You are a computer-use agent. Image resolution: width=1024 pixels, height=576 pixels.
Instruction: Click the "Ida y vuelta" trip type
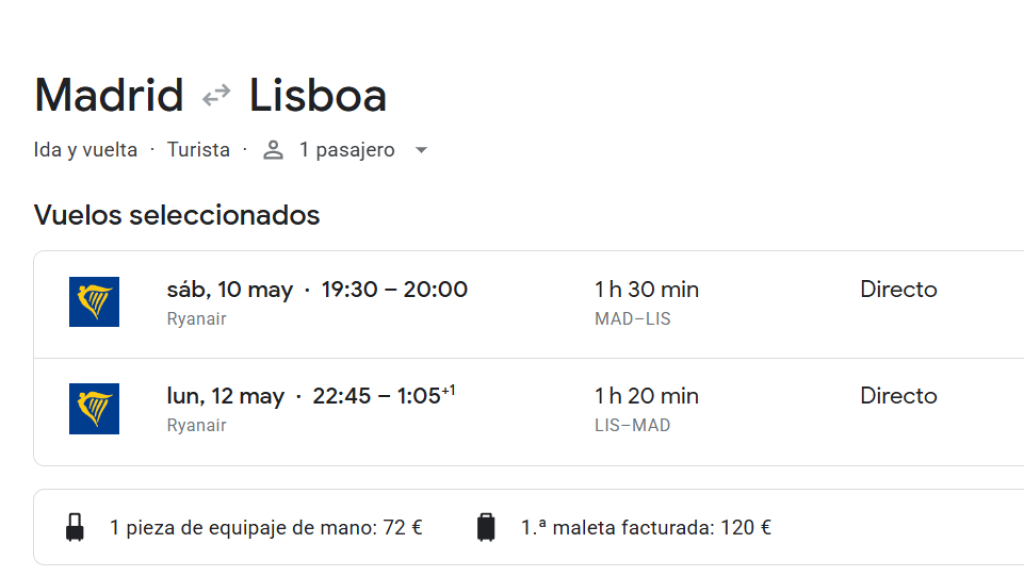(86, 150)
